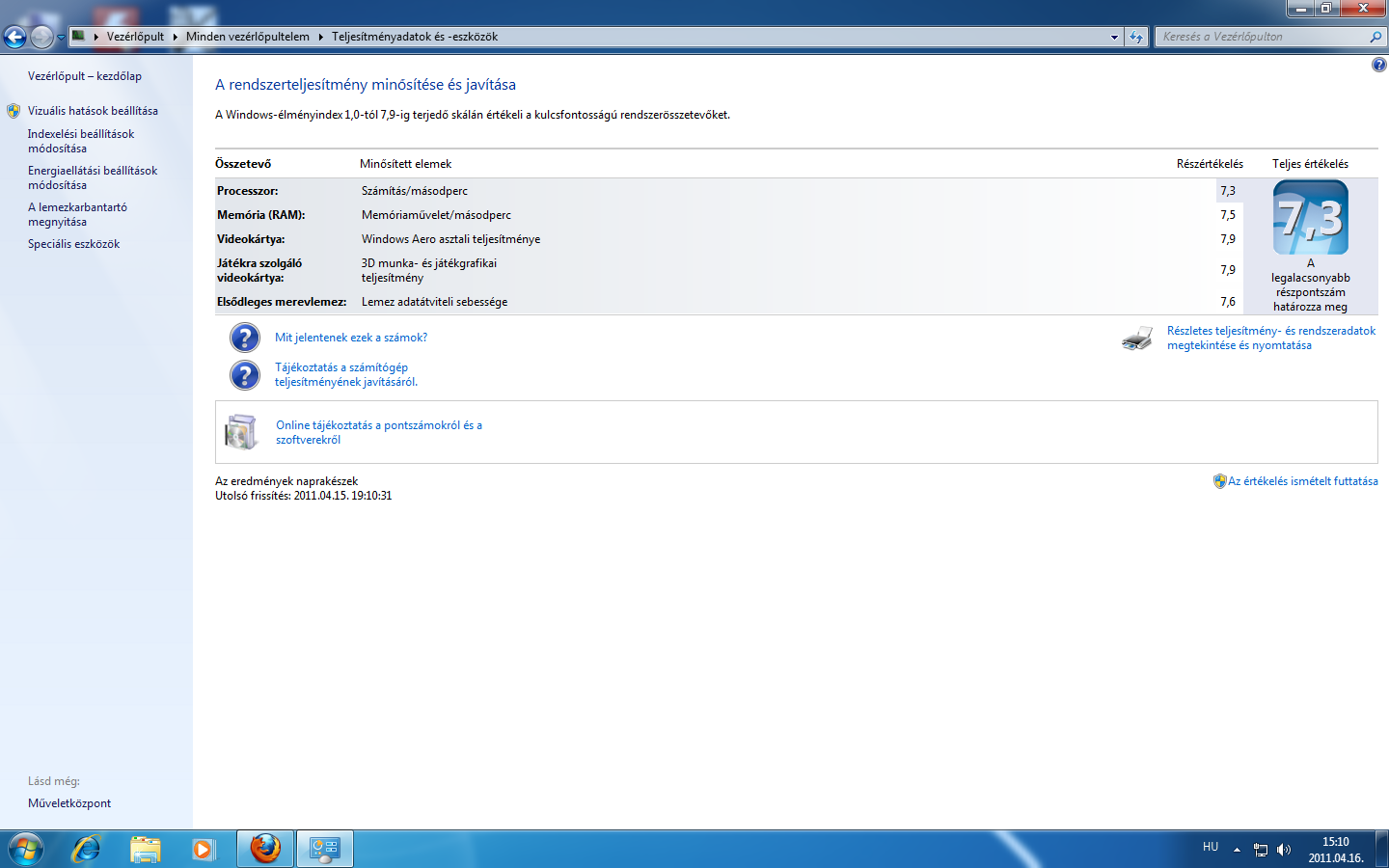Expand the chevron after Minden vezérlőpultelem
The width and height of the screenshot is (1389, 868).
(321, 37)
